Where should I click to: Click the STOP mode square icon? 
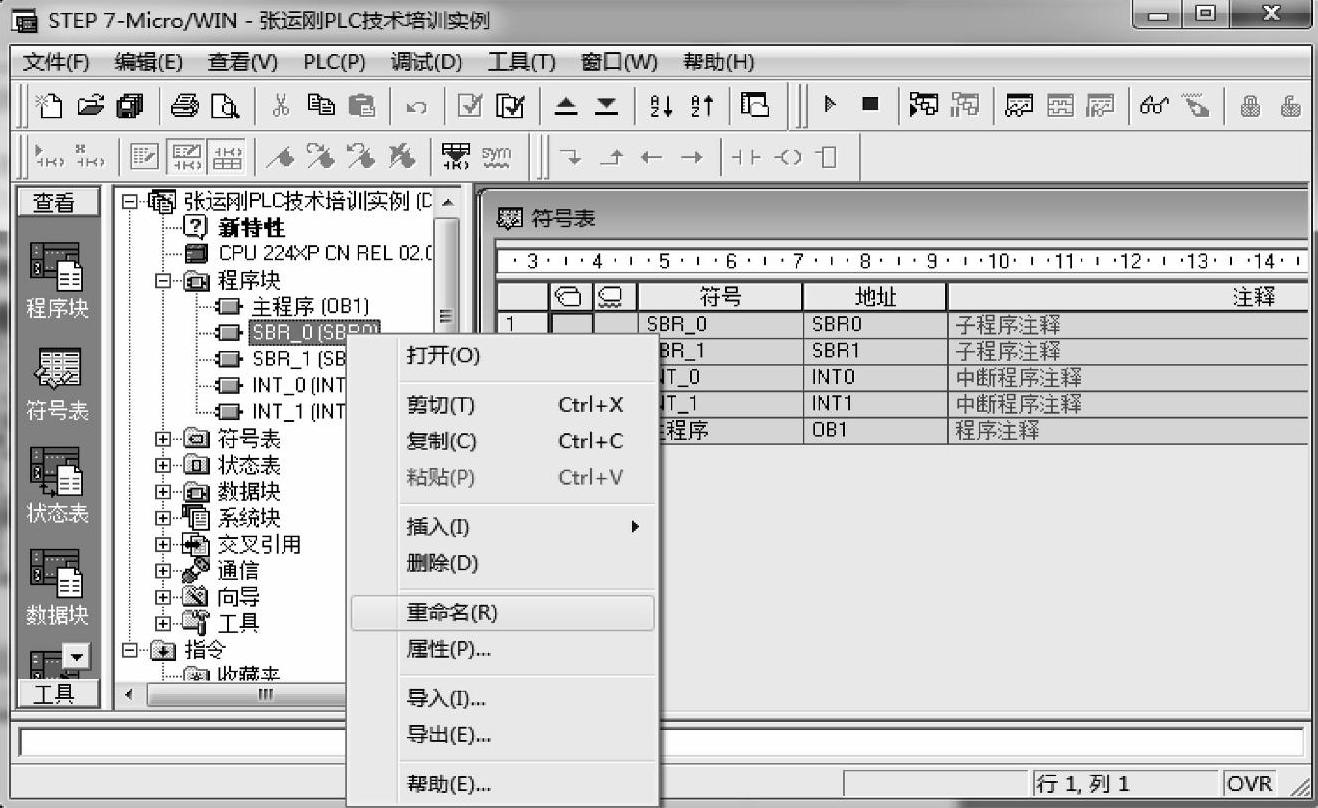869,105
